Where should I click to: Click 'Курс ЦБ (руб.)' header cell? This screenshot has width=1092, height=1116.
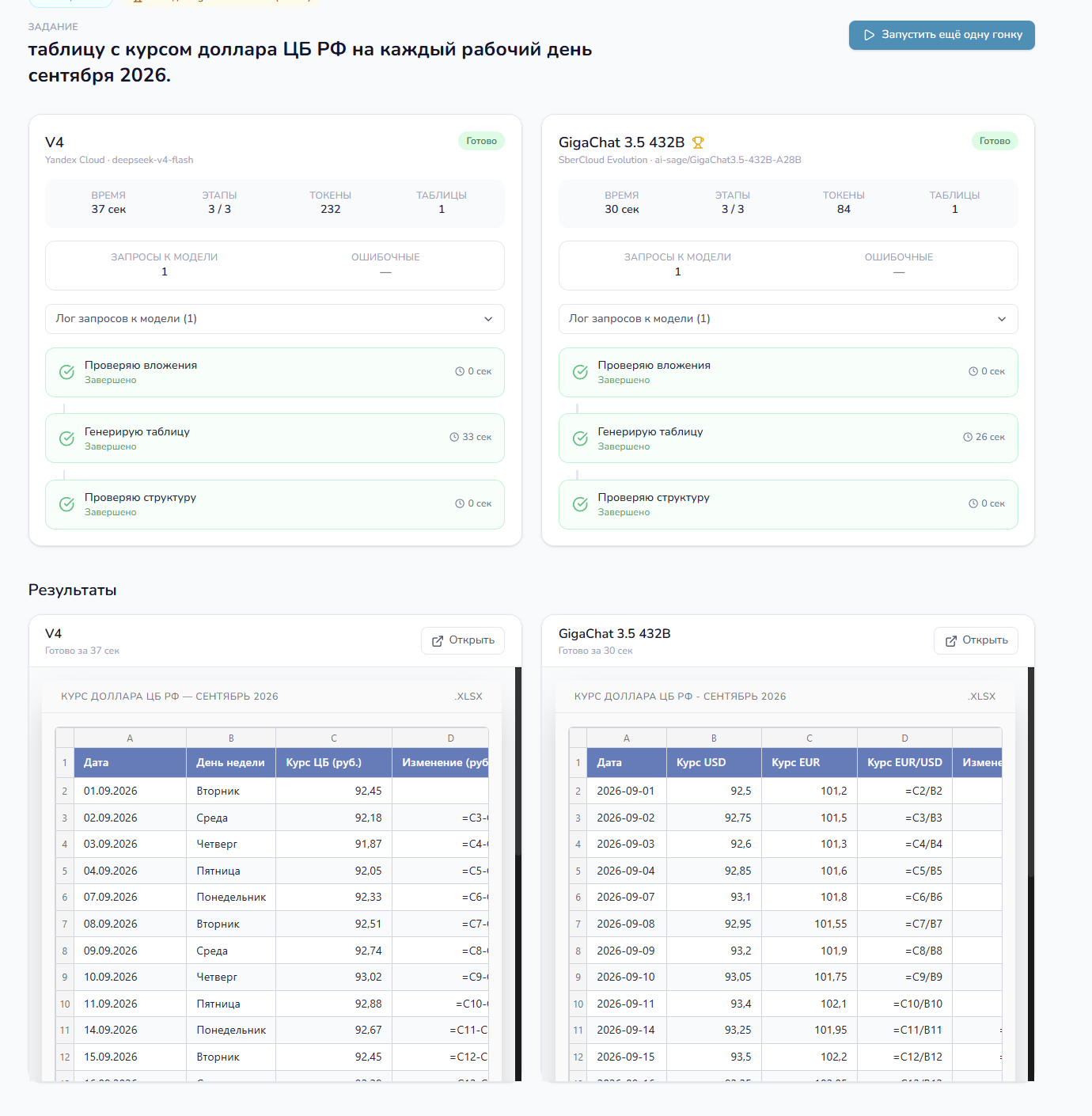(334, 763)
